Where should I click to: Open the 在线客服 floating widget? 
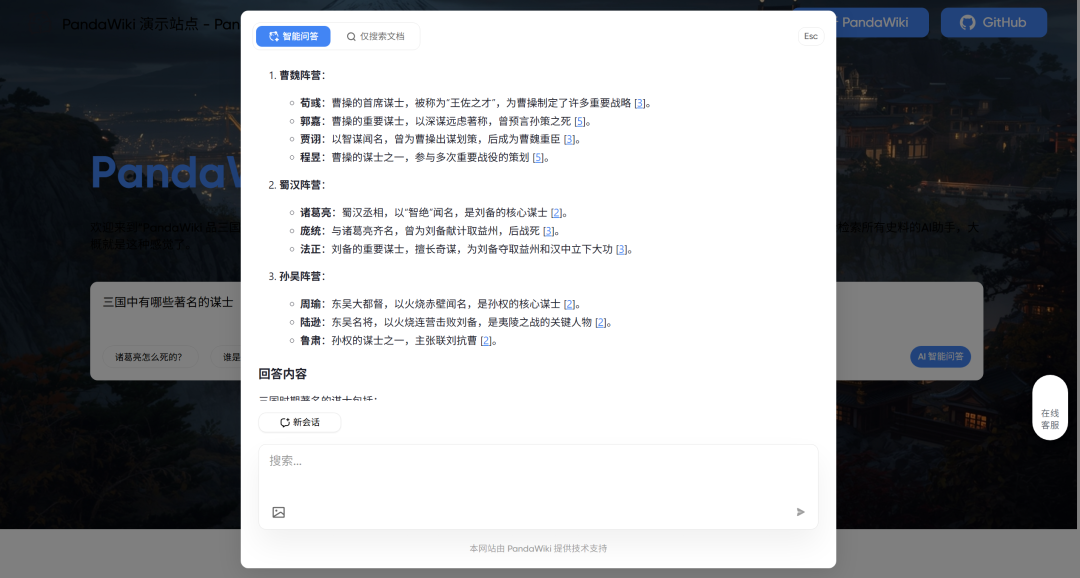tap(1050, 408)
